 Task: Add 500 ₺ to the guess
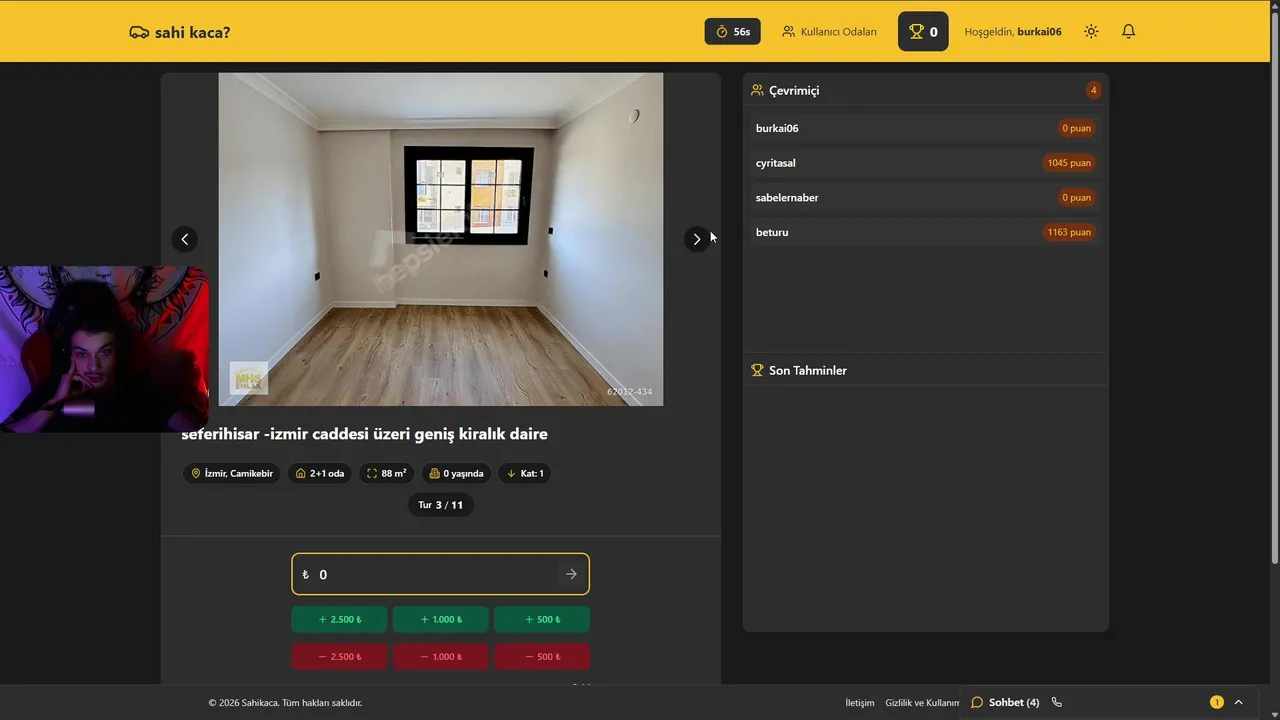tap(542, 620)
